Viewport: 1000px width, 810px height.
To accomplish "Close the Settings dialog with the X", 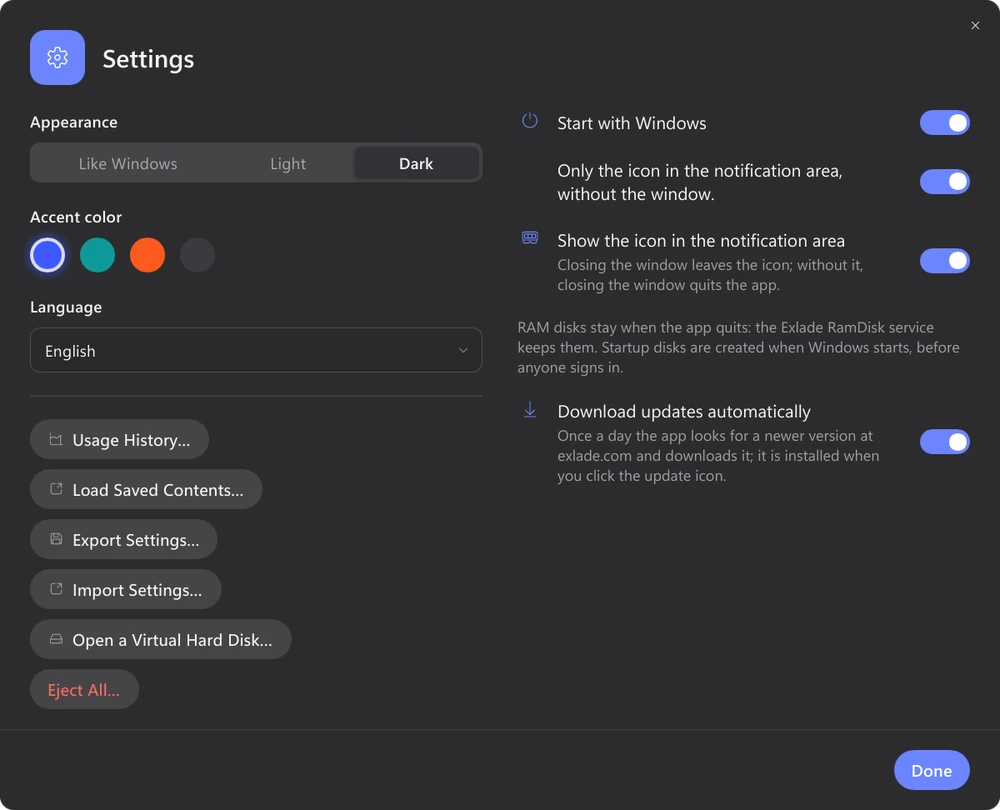I will coord(974,26).
